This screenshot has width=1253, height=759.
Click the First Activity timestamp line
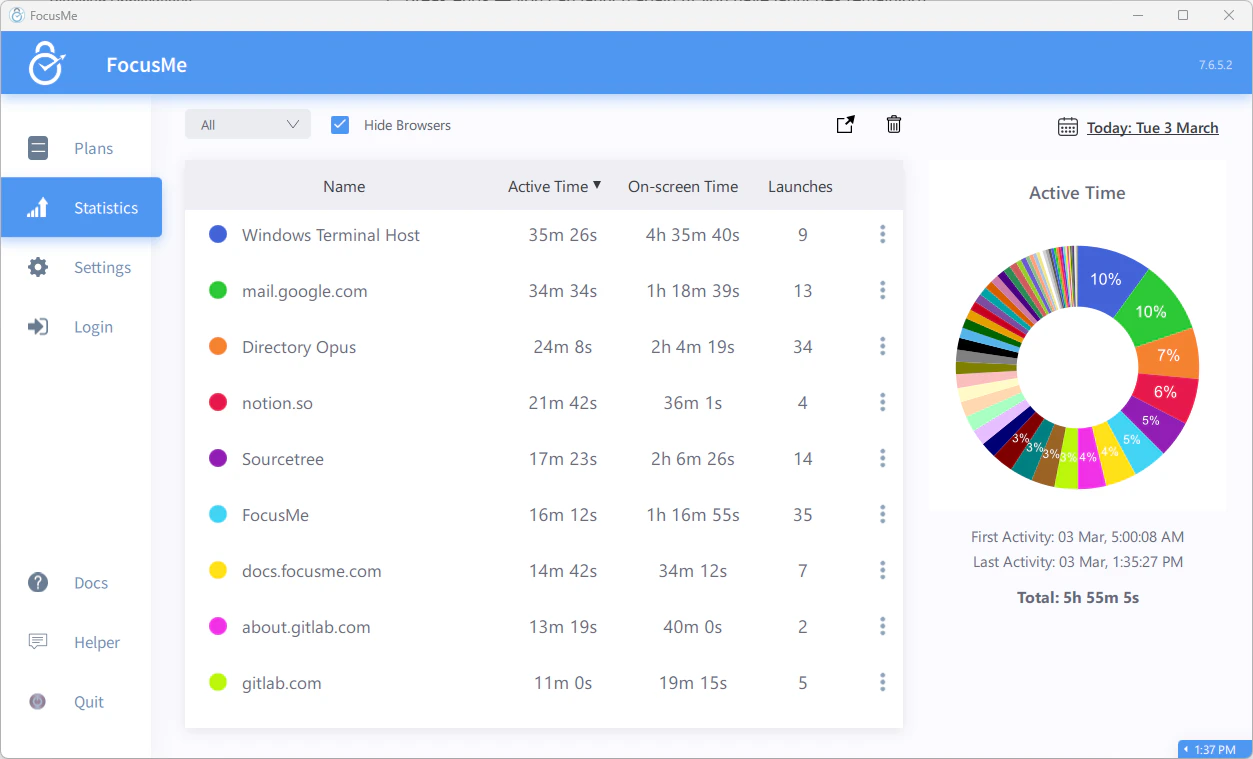(x=1078, y=537)
